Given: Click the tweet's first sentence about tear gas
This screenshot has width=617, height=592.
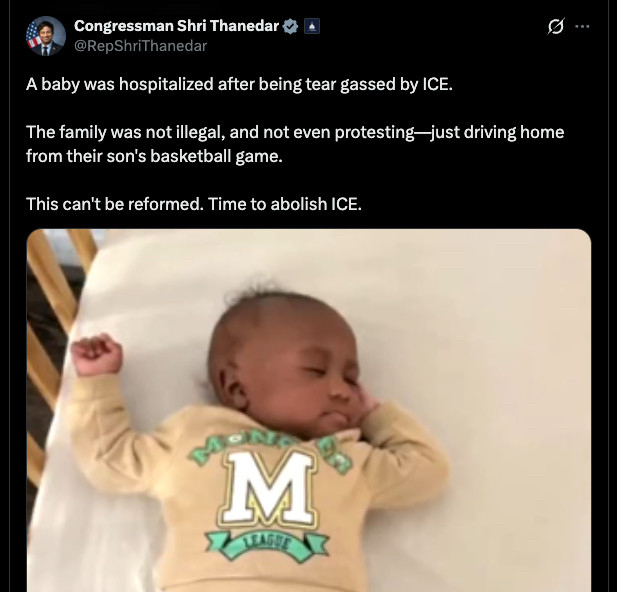Looking at the screenshot, I should [x=239, y=84].
